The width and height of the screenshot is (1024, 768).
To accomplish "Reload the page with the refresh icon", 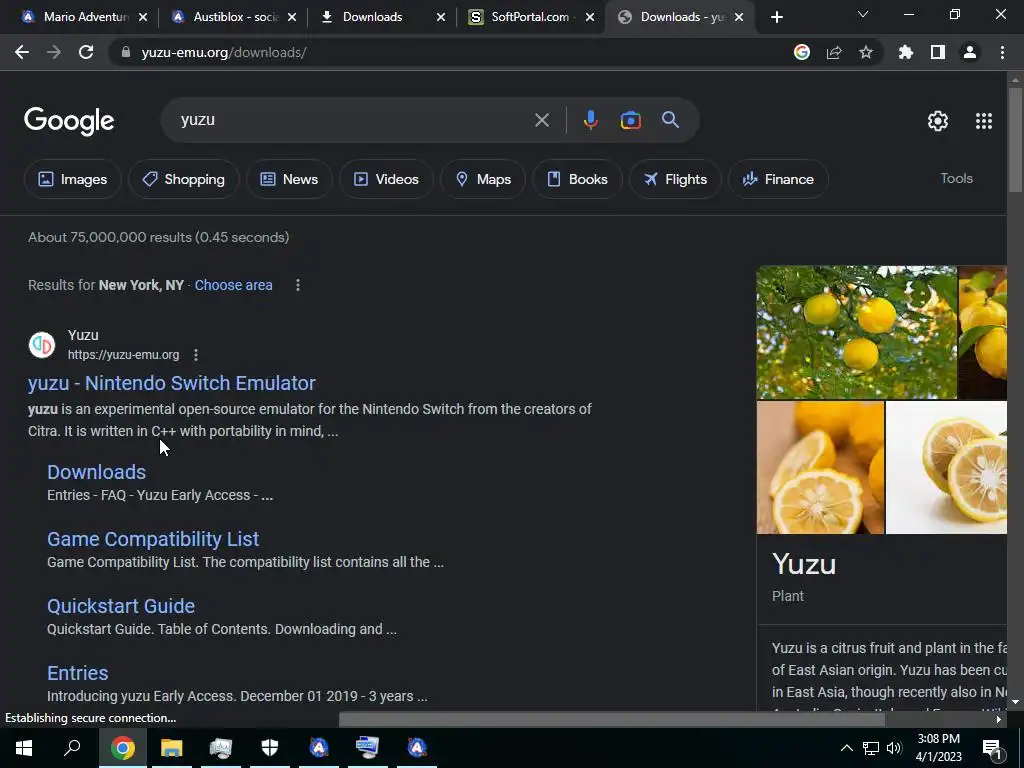I will [x=86, y=52].
